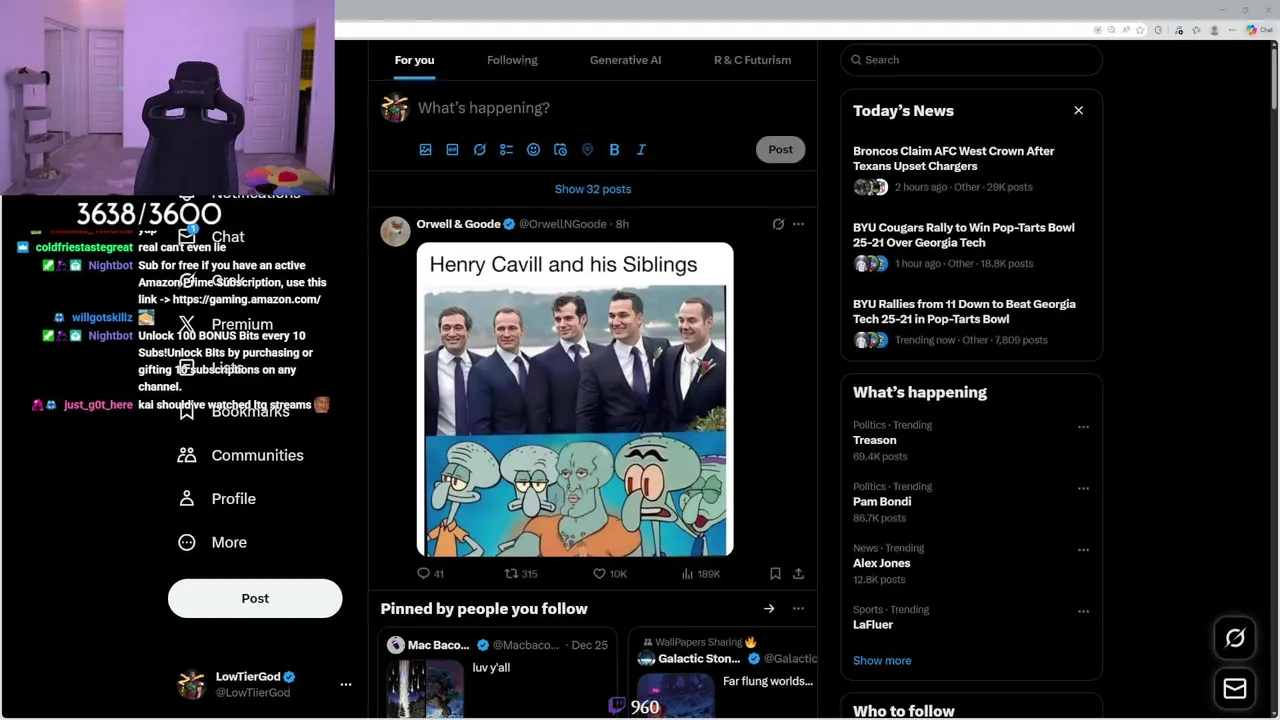Open the More menu in the sidebar

point(212,542)
